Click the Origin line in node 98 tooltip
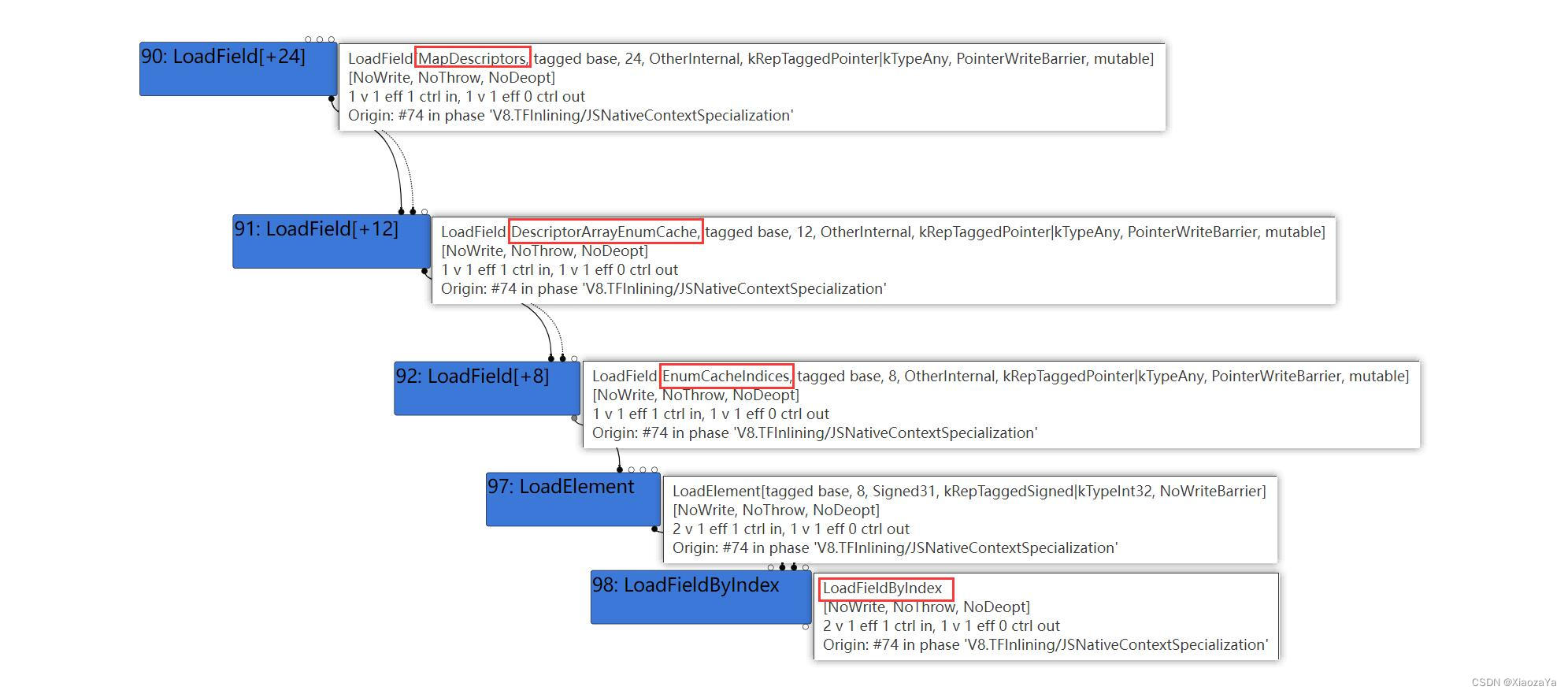 pyautogui.click(x=1045, y=644)
